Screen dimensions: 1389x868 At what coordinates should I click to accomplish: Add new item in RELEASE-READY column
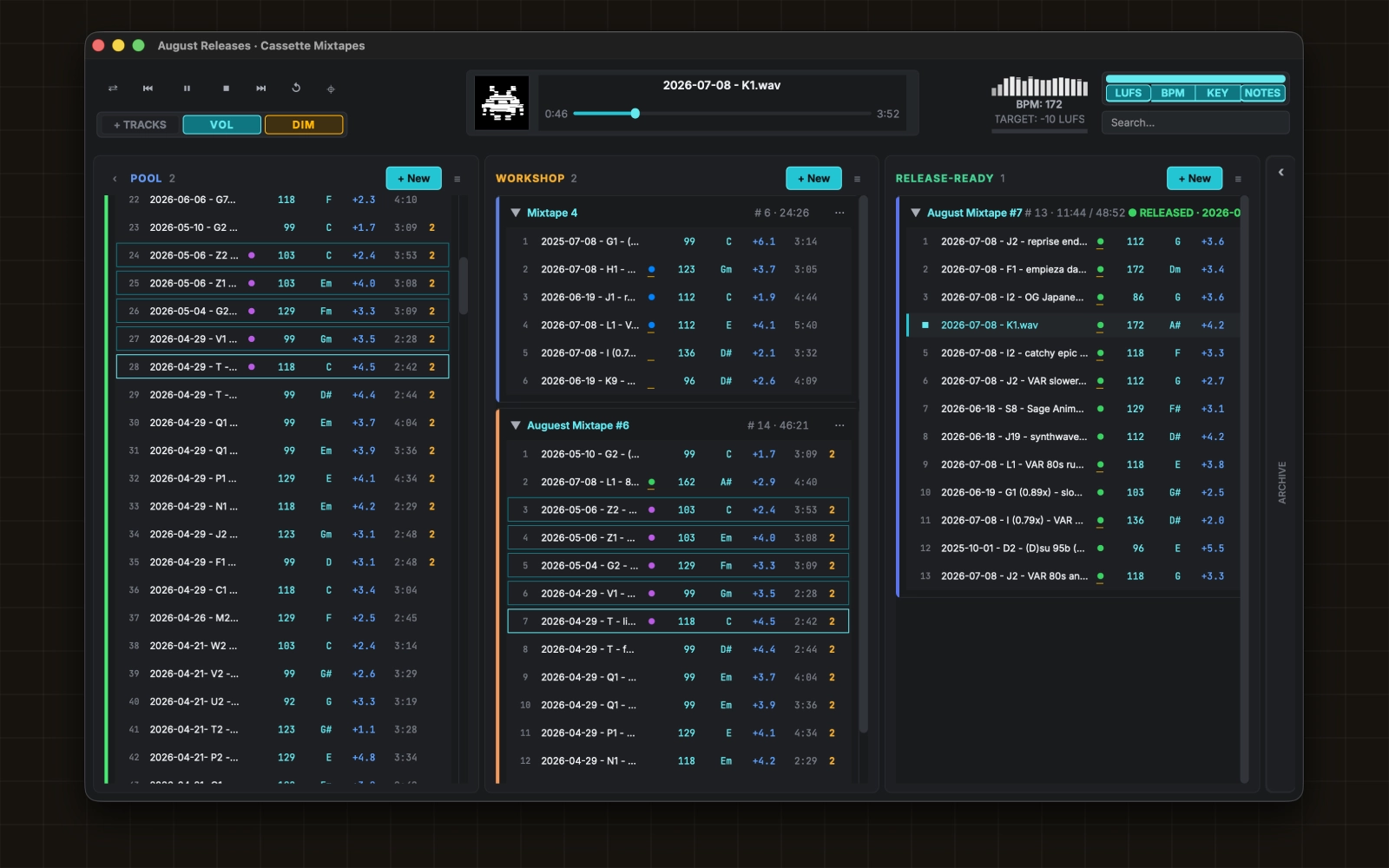click(1195, 179)
